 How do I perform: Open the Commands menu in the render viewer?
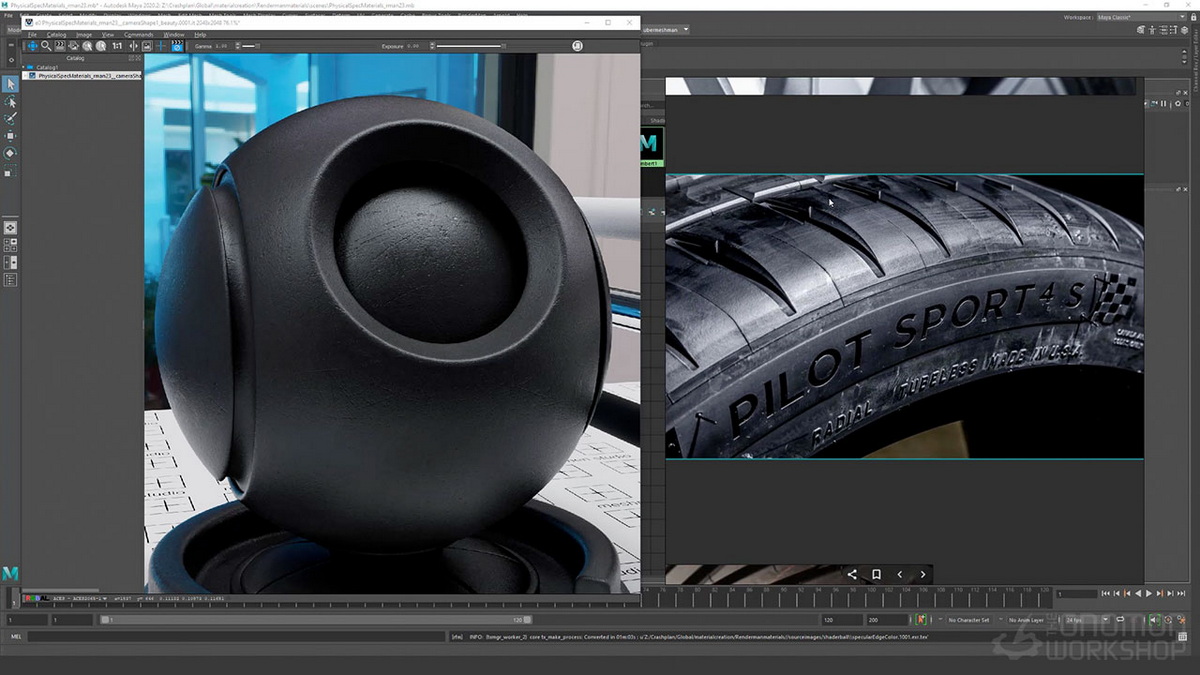139,35
